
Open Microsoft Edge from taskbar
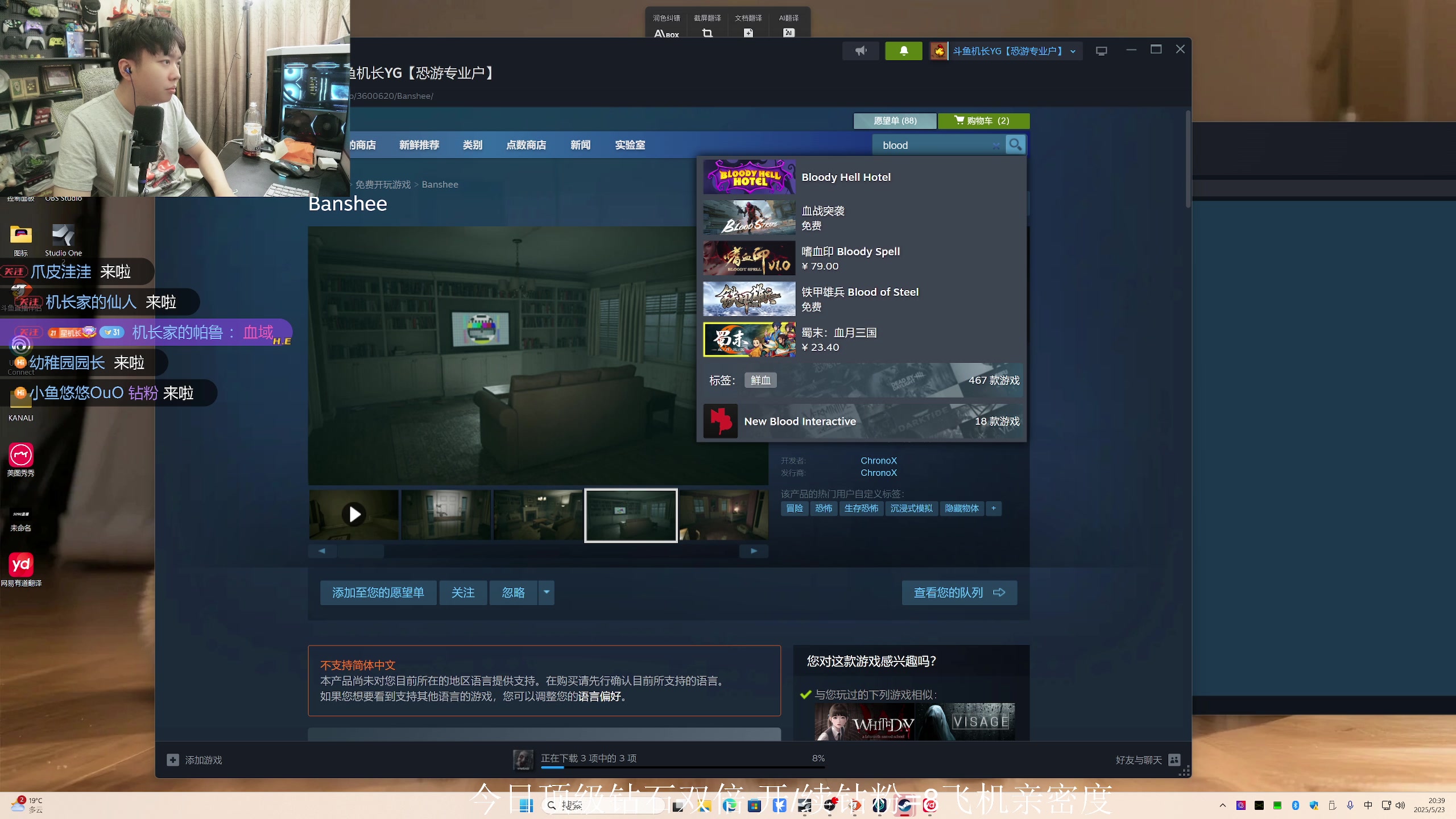(x=730, y=805)
